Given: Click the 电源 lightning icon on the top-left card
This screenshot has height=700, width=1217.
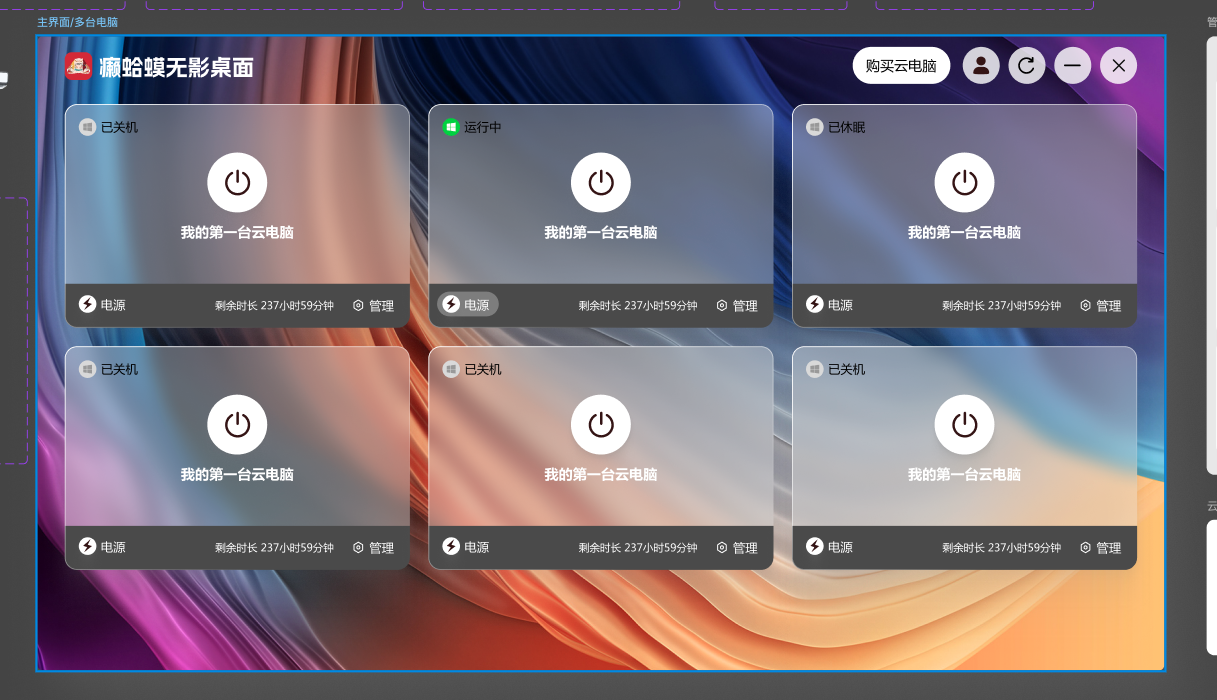Looking at the screenshot, I should (87, 305).
